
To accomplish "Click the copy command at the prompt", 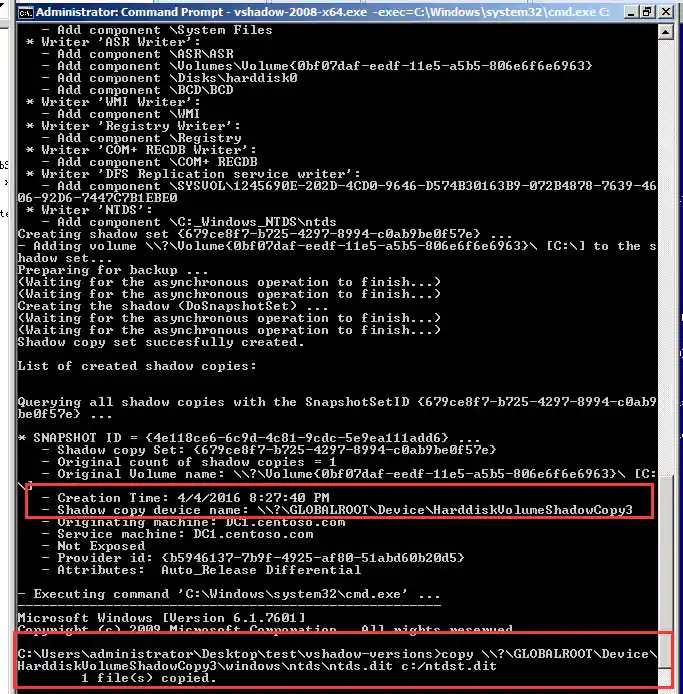I will pos(337,660).
